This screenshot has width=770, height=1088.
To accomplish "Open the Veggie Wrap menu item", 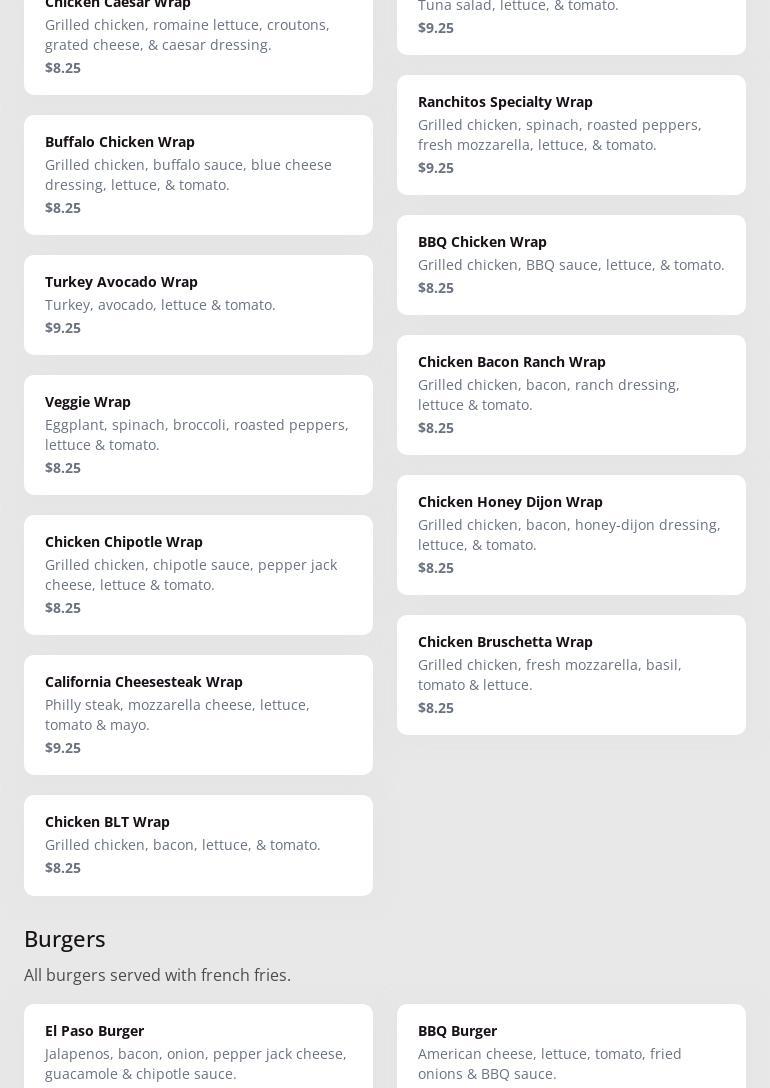I will point(198,435).
